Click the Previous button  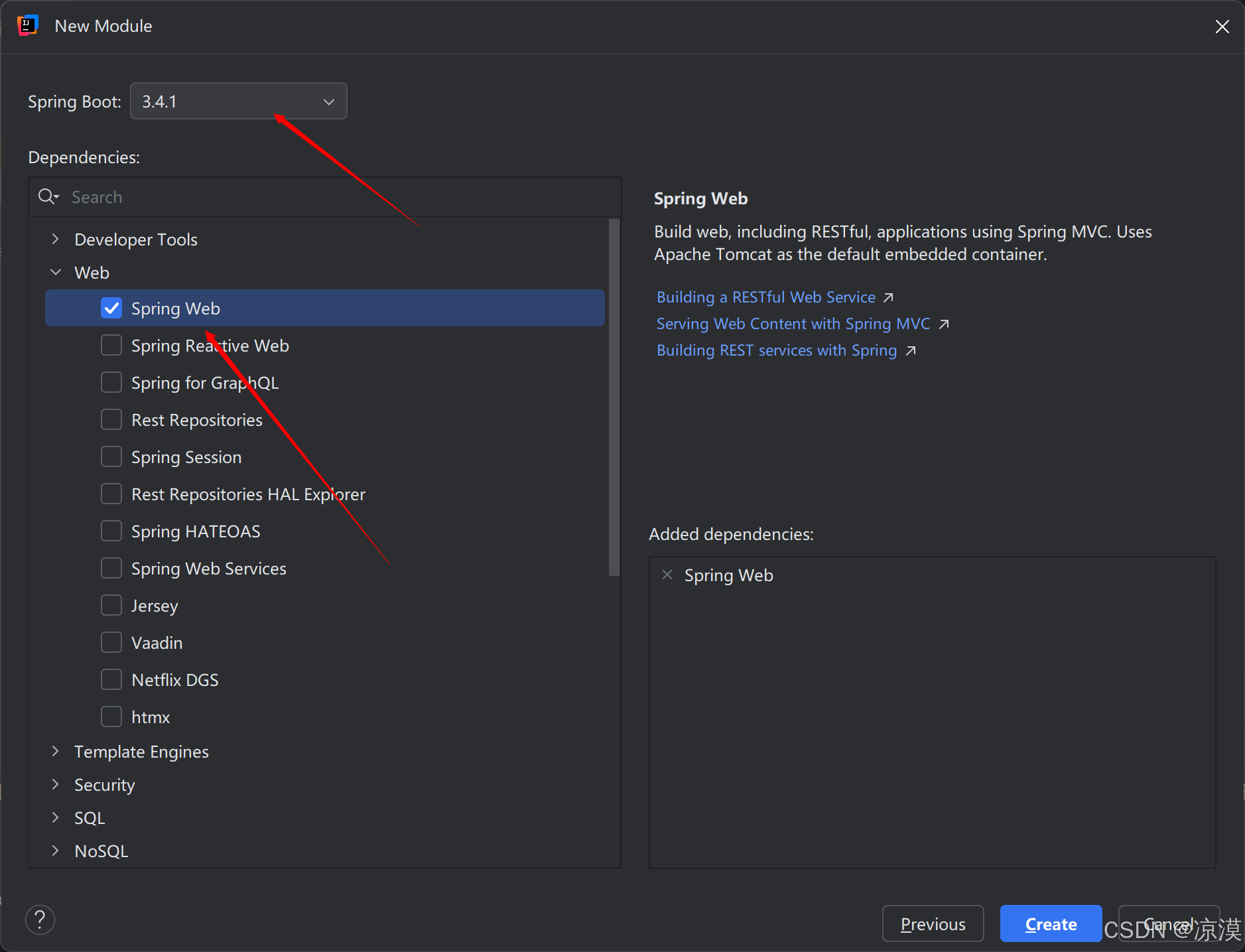click(933, 923)
